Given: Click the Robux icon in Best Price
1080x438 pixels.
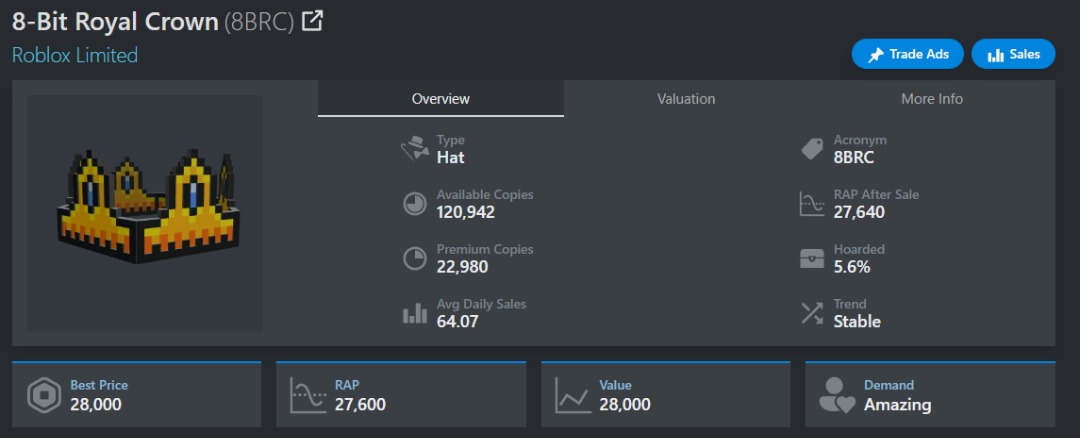Looking at the screenshot, I should [43, 396].
